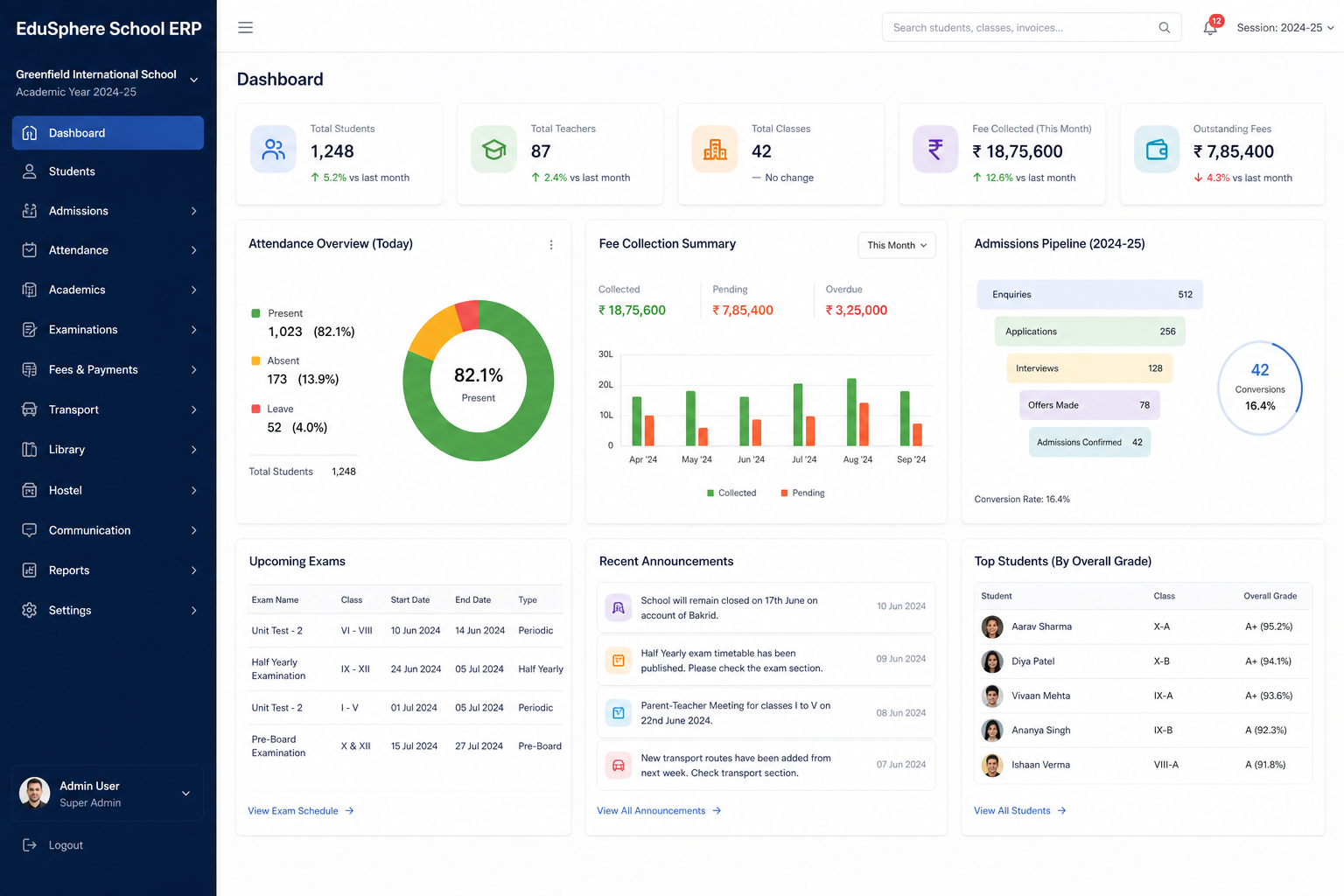Viewport: 1344px width, 896px height.
Task: Click the search magnifier icon
Action: (x=1165, y=28)
